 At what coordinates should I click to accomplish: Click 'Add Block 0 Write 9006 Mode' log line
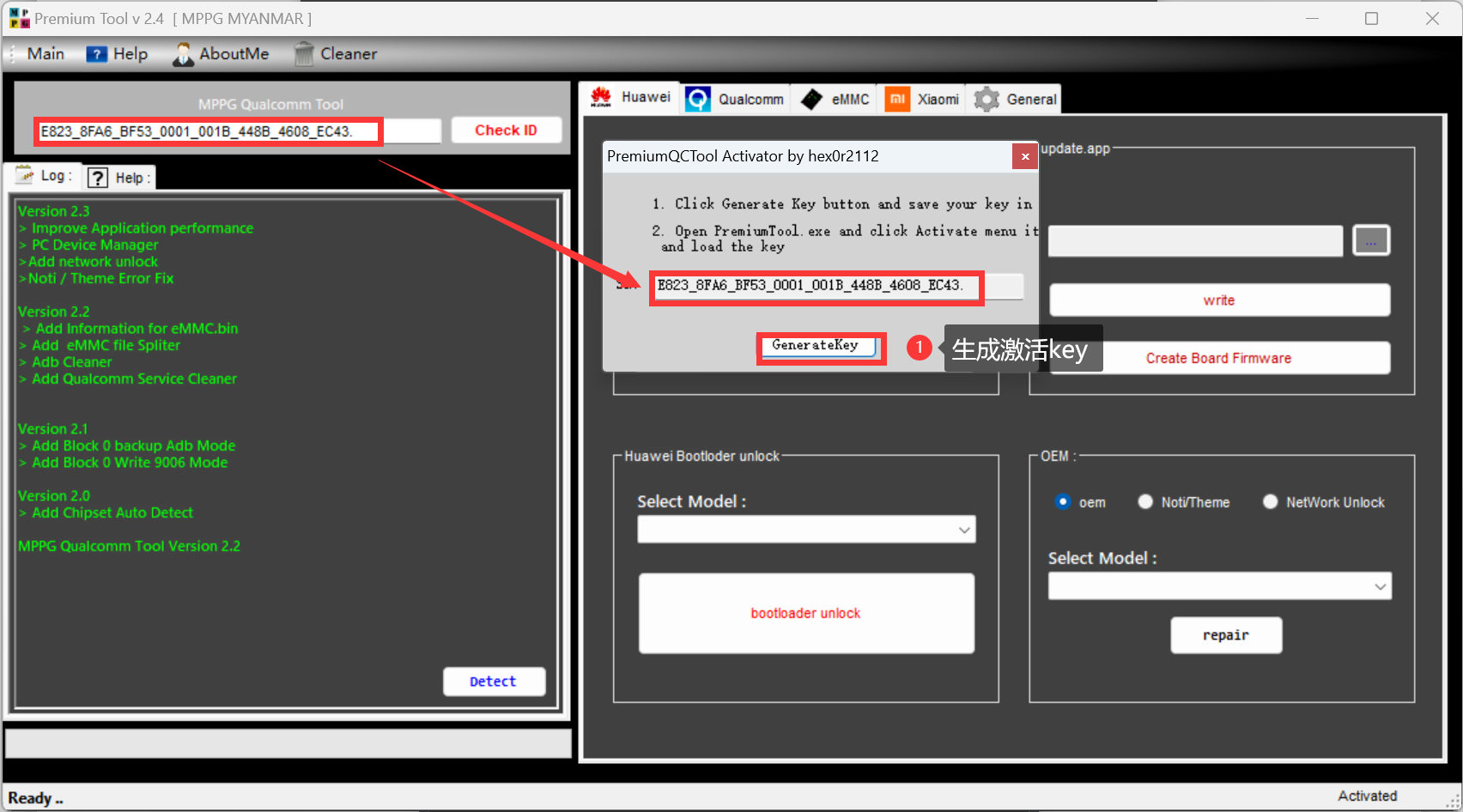click(124, 463)
